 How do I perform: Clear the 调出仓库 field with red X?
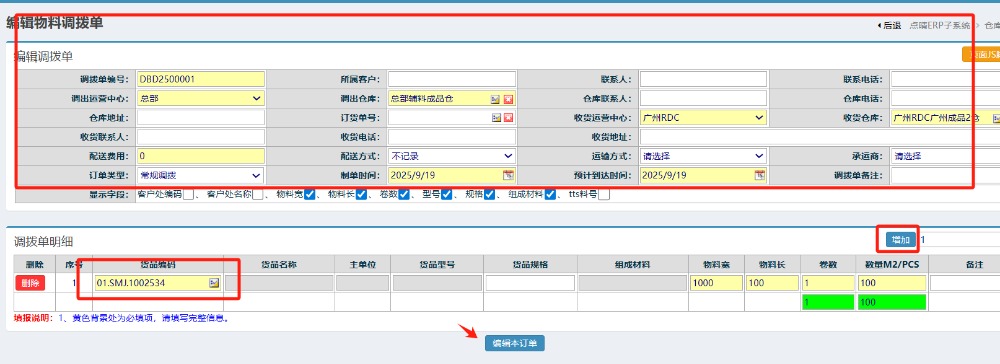(508, 99)
